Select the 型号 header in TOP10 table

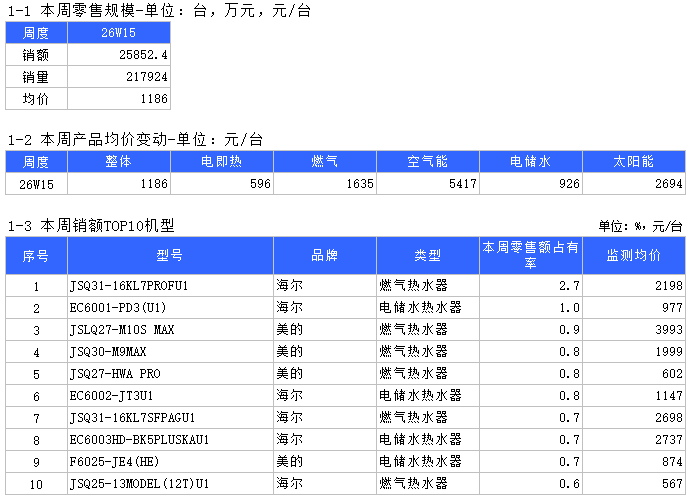(x=170, y=255)
